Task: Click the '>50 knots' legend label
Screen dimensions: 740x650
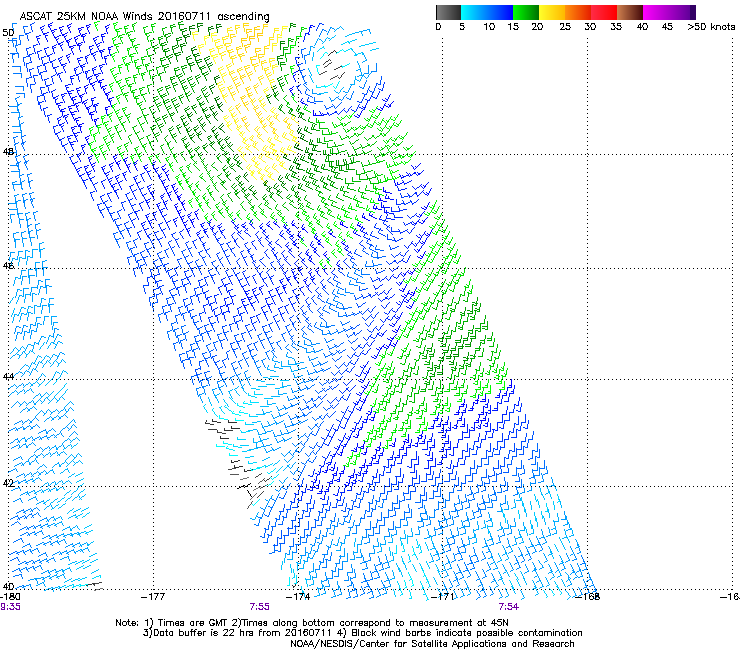Action: click(x=711, y=27)
